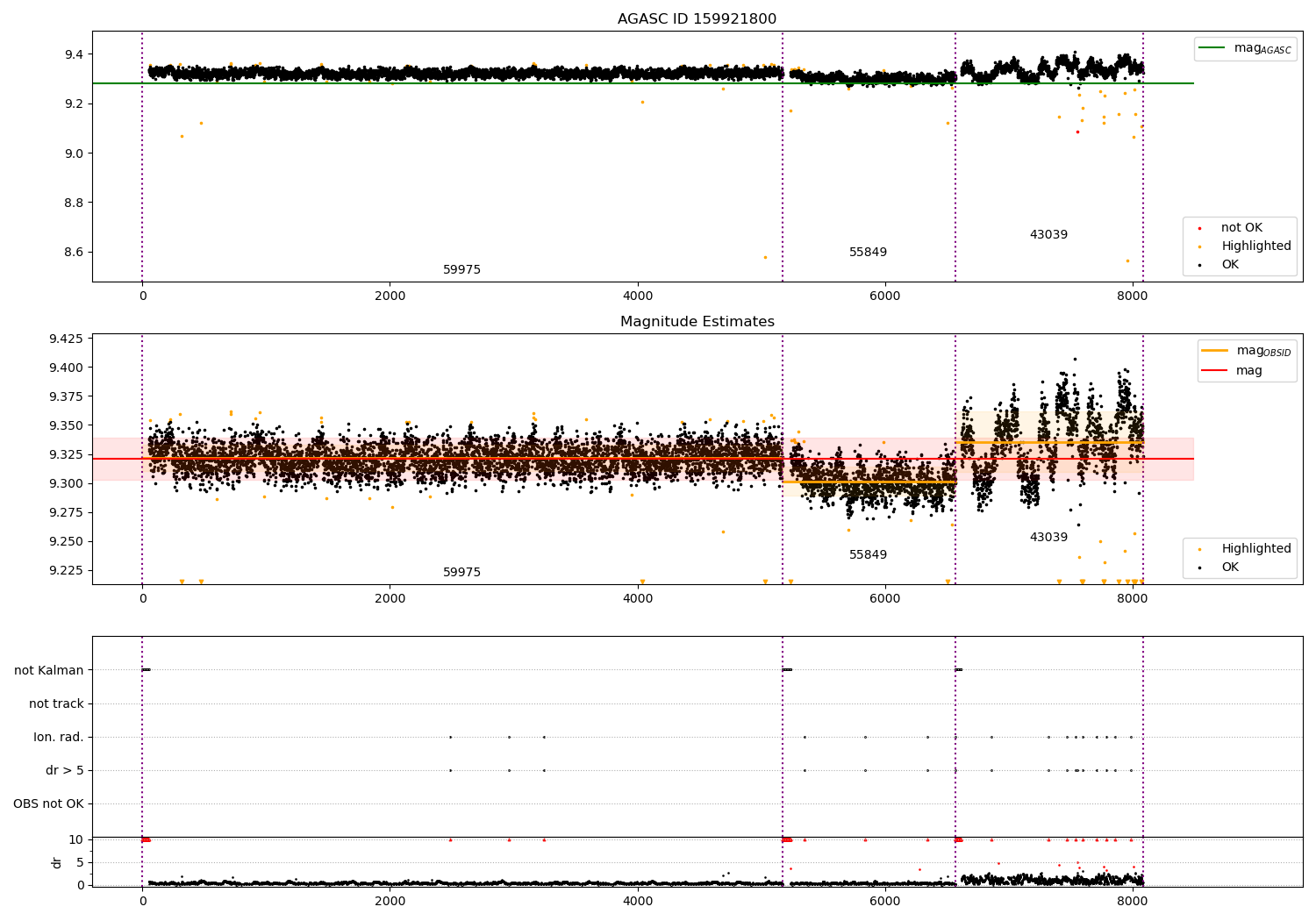Click the '9.250' y-axis tick label
Image resolution: width=1316 pixels, height=921 pixels.
[66, 542]
